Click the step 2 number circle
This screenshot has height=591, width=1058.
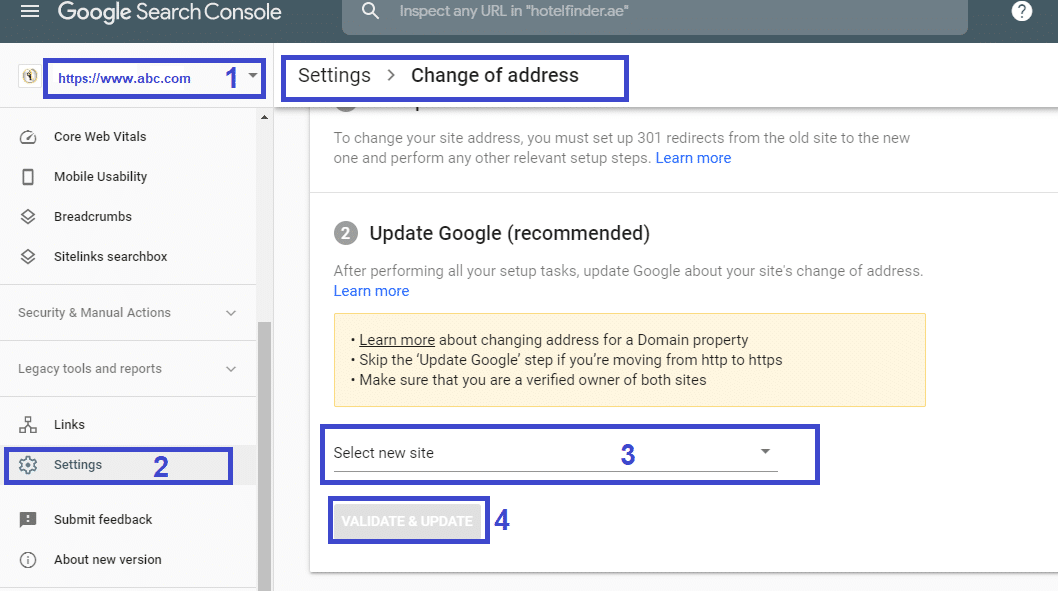point(345,233)
